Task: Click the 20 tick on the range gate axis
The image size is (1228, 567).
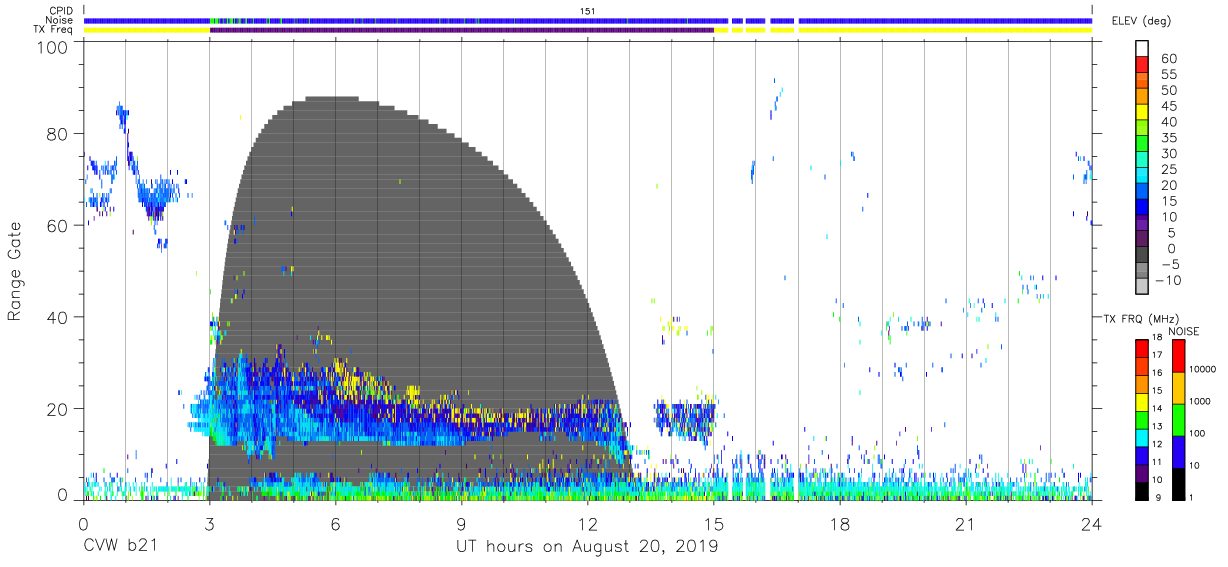Action: pyautogui.click(x=58, y=408)
